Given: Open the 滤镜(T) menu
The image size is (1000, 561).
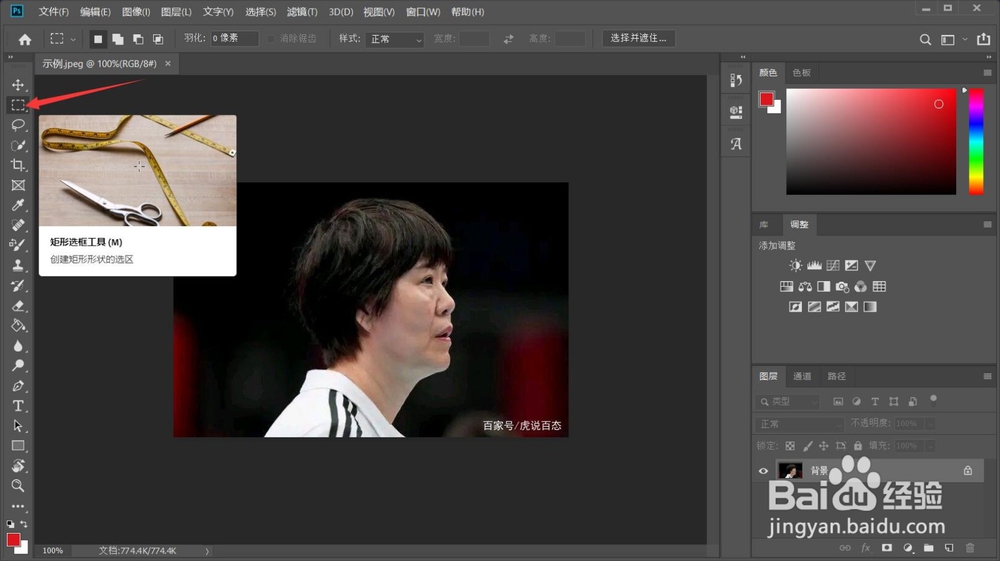Looking at the screenshot, I should coord(302,12).
